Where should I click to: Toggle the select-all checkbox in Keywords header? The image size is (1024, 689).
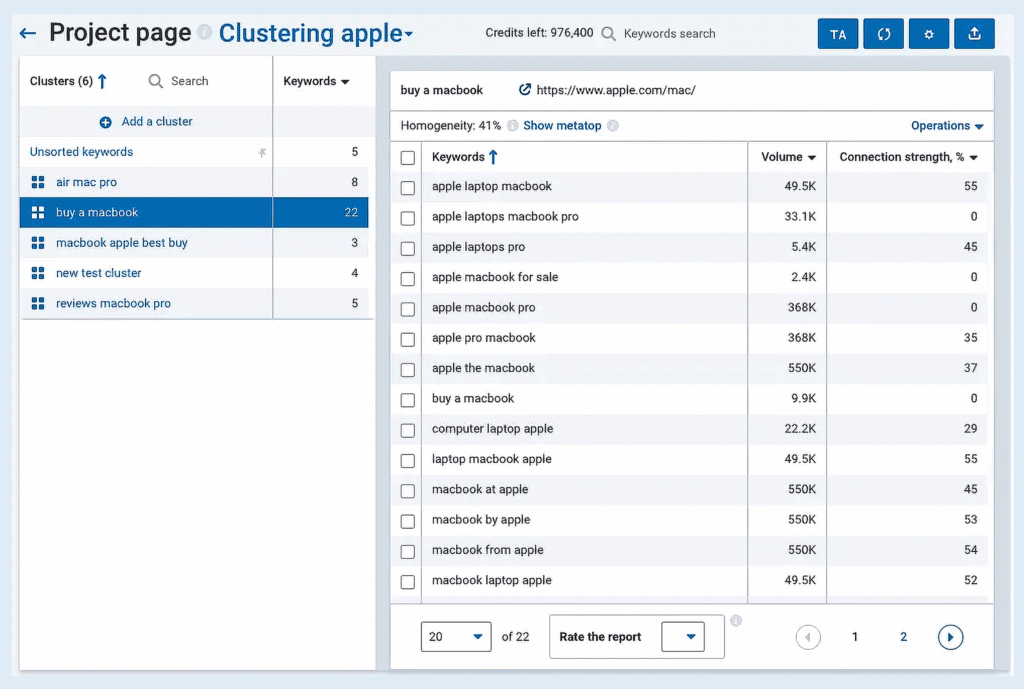coord(408,157)
